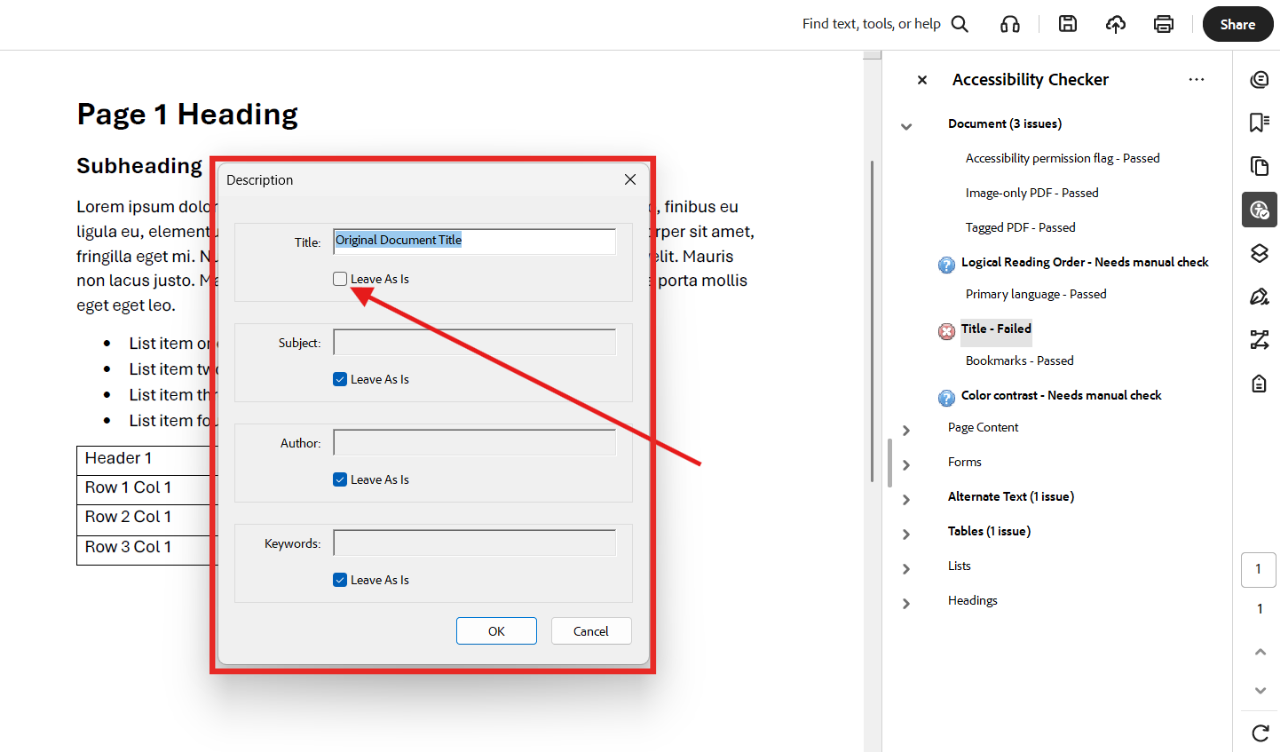Open the page thumbnails icon
1281x752 pixels.
(x=1259, y=166)
